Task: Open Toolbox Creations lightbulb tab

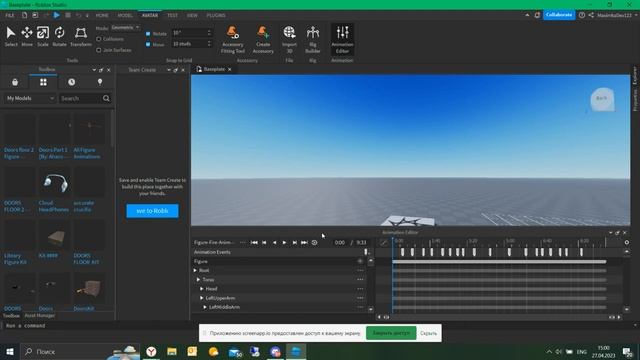Action: 100,82
